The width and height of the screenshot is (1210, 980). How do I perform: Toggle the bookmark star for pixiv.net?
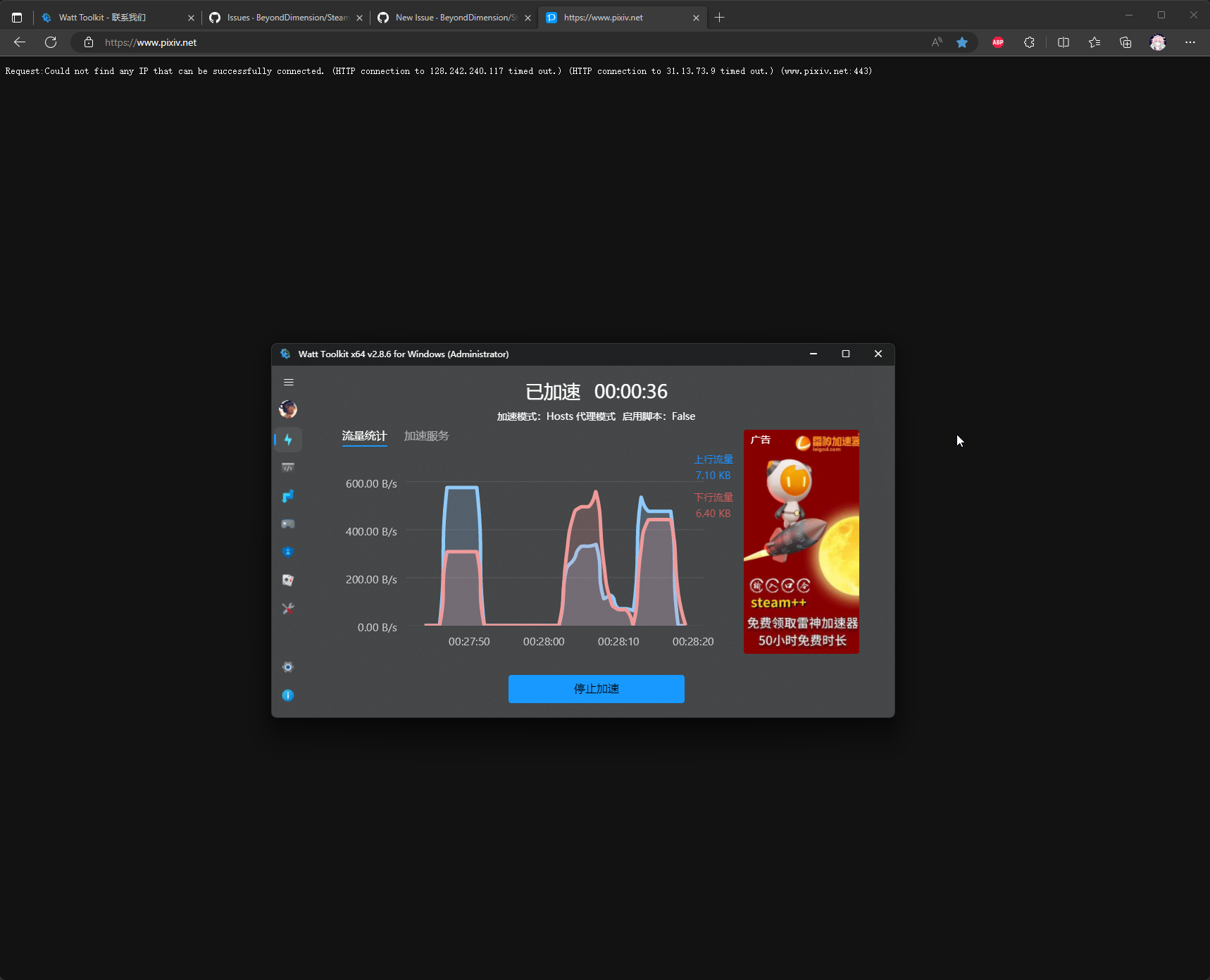point(962,42)
